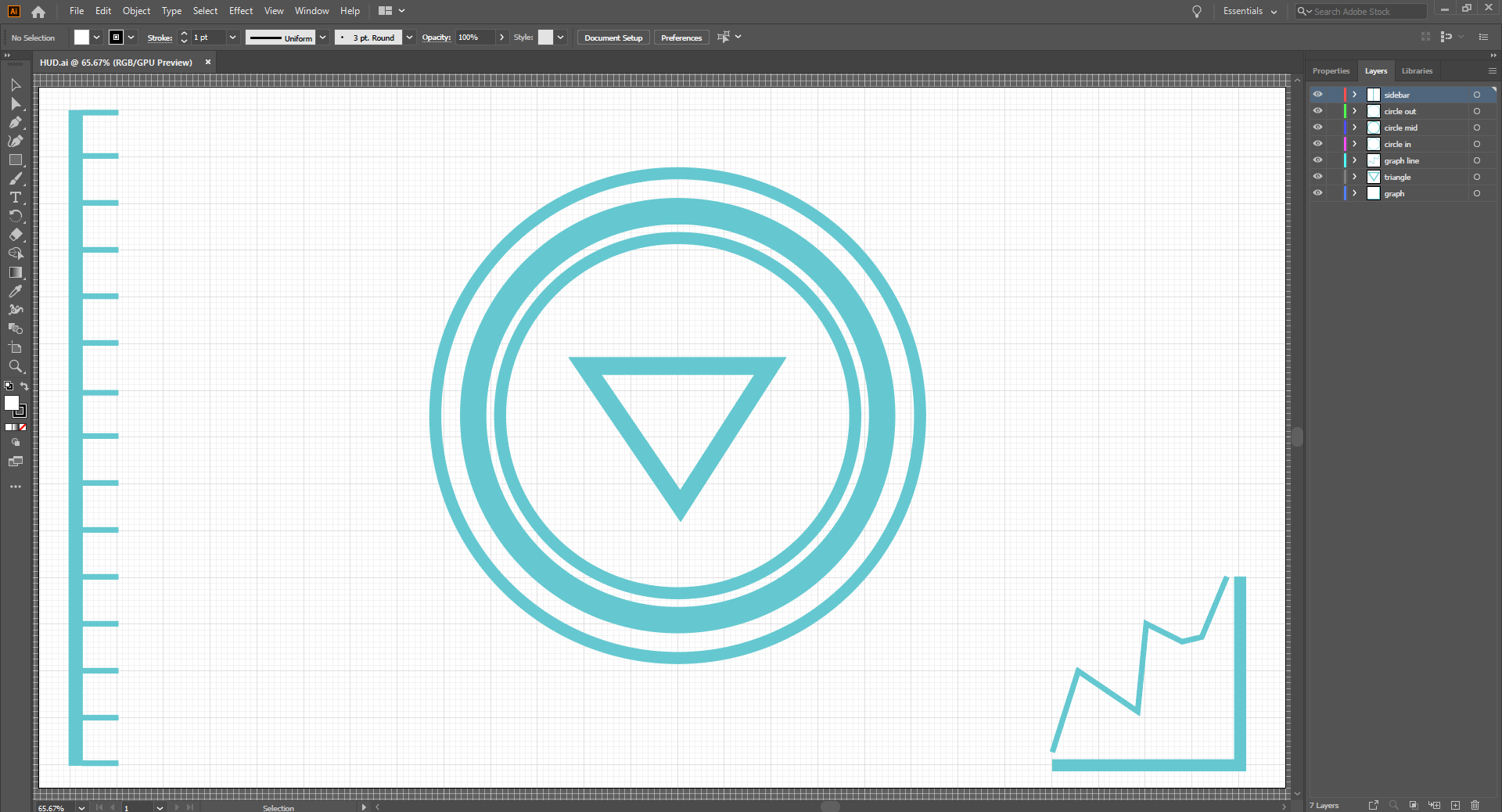Expand the graph line layer
The image size is (1502, 812).
tap(1355, 160)
